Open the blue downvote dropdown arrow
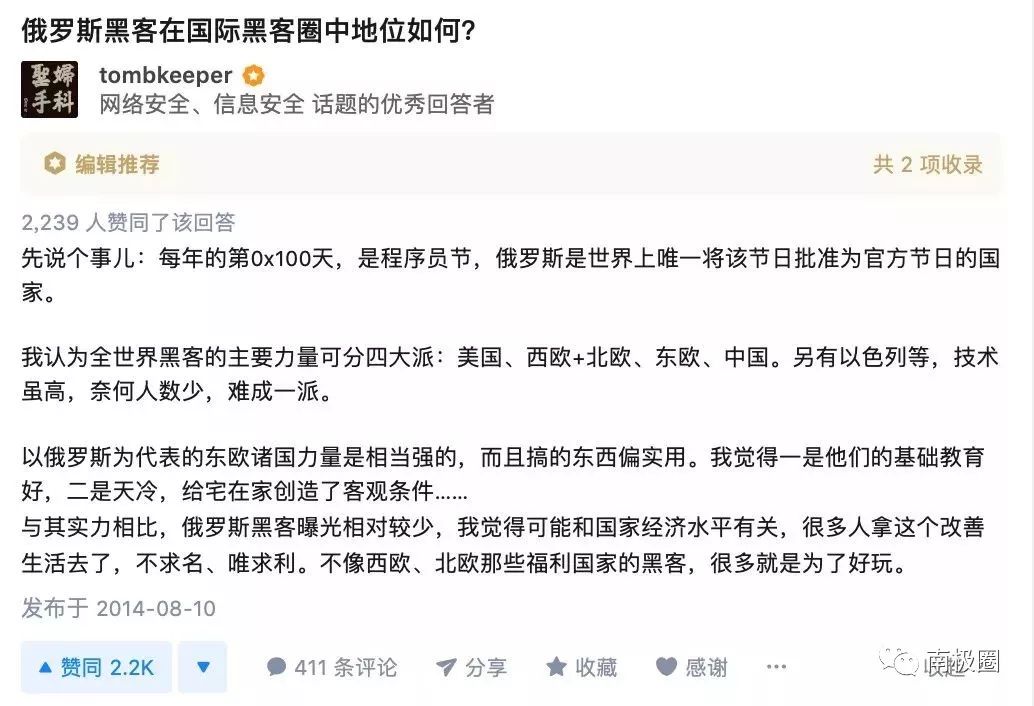Viewport: 1034px width, 706px height. tap(203, 667)
